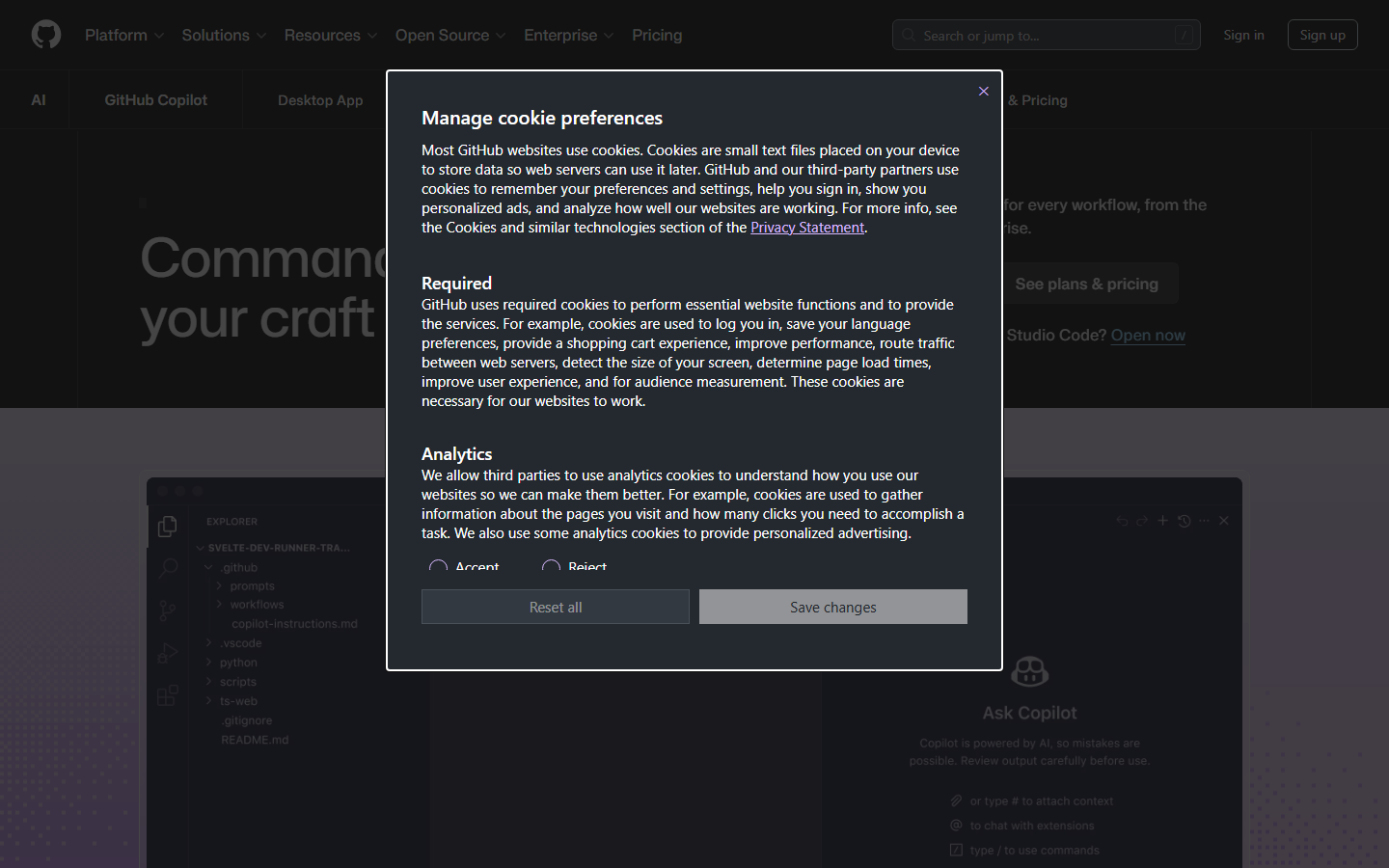
Task: Focus the Search or jump to field
Action: point(1047,35)
